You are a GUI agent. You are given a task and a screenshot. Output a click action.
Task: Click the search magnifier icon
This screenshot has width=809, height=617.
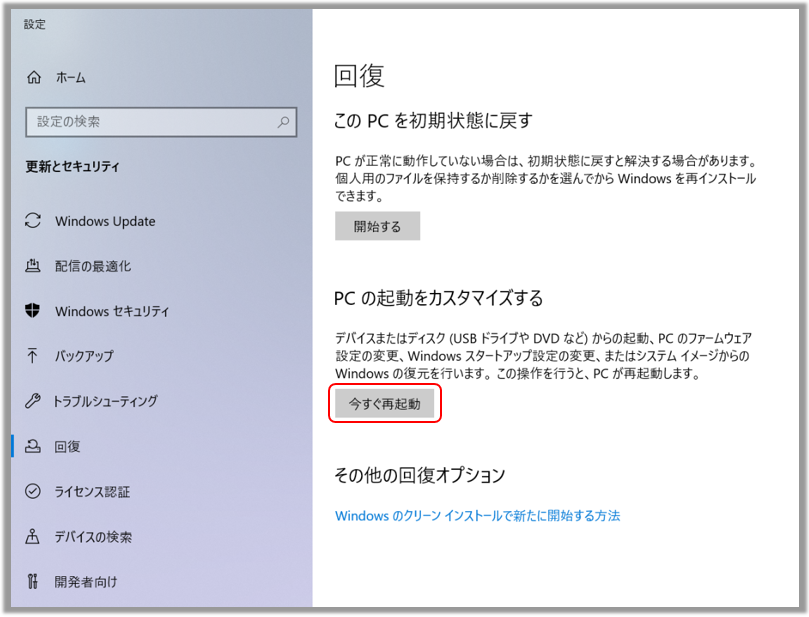click(283, 122)
